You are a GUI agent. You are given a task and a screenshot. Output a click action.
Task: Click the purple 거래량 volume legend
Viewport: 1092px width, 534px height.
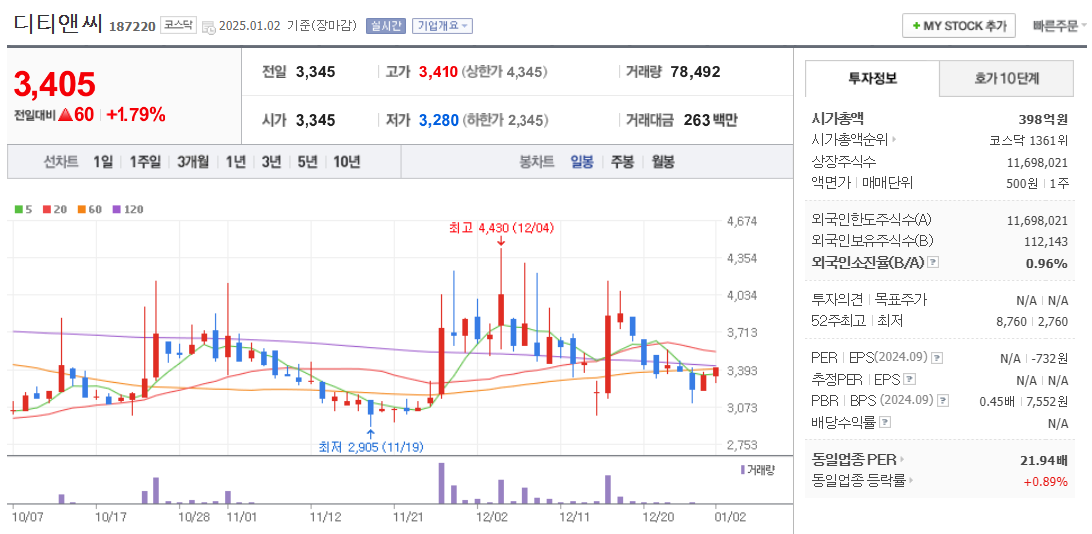coord(757,470)
